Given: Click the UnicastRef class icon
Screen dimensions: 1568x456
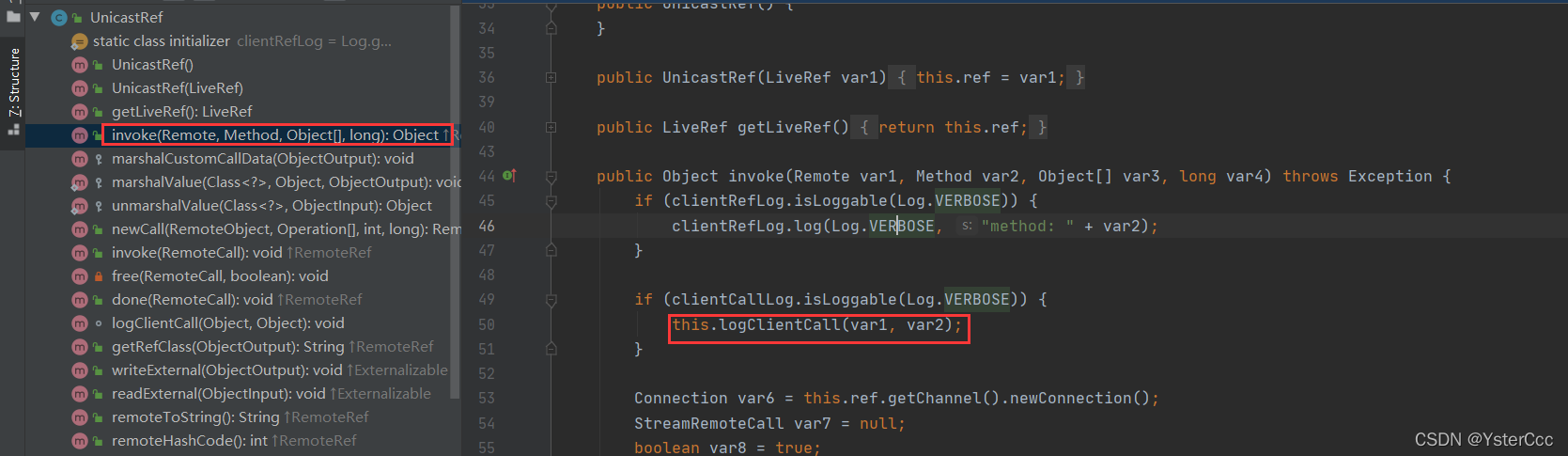Looking at the screenshot, I should (59, 17).
